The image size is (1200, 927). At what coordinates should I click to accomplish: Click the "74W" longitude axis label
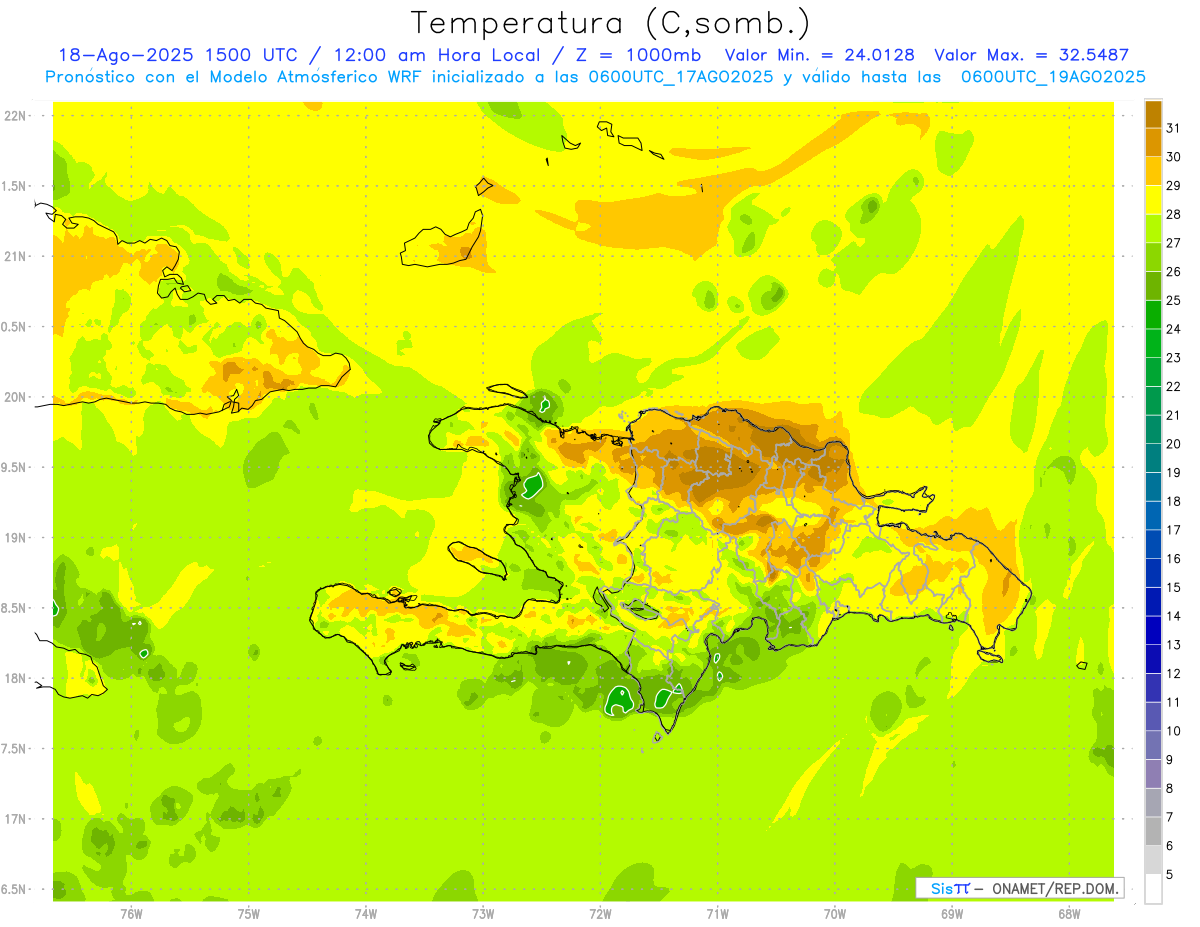pos(366,913)
